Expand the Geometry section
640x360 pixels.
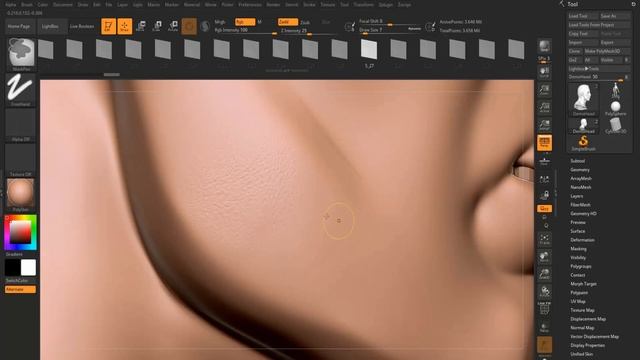[580, 170]
